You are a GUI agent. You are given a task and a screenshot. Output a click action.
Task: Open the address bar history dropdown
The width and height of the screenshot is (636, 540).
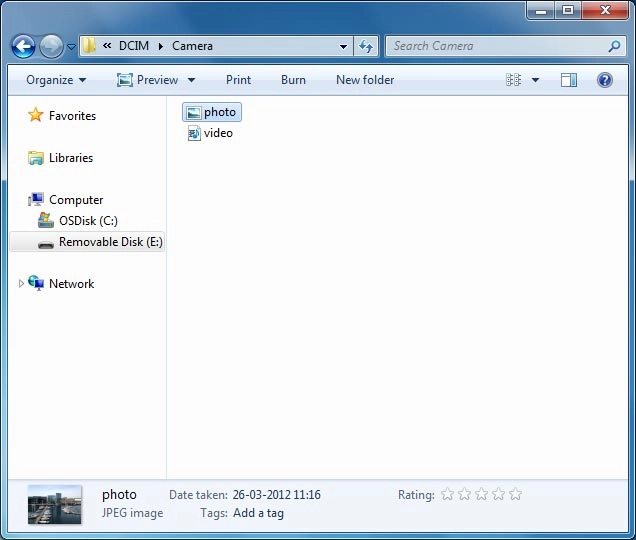click(x=344, y=46)
